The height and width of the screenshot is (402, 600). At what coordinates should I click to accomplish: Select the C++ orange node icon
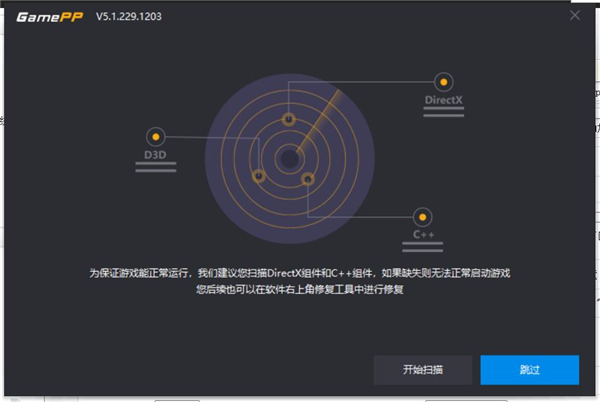(423, 217)
